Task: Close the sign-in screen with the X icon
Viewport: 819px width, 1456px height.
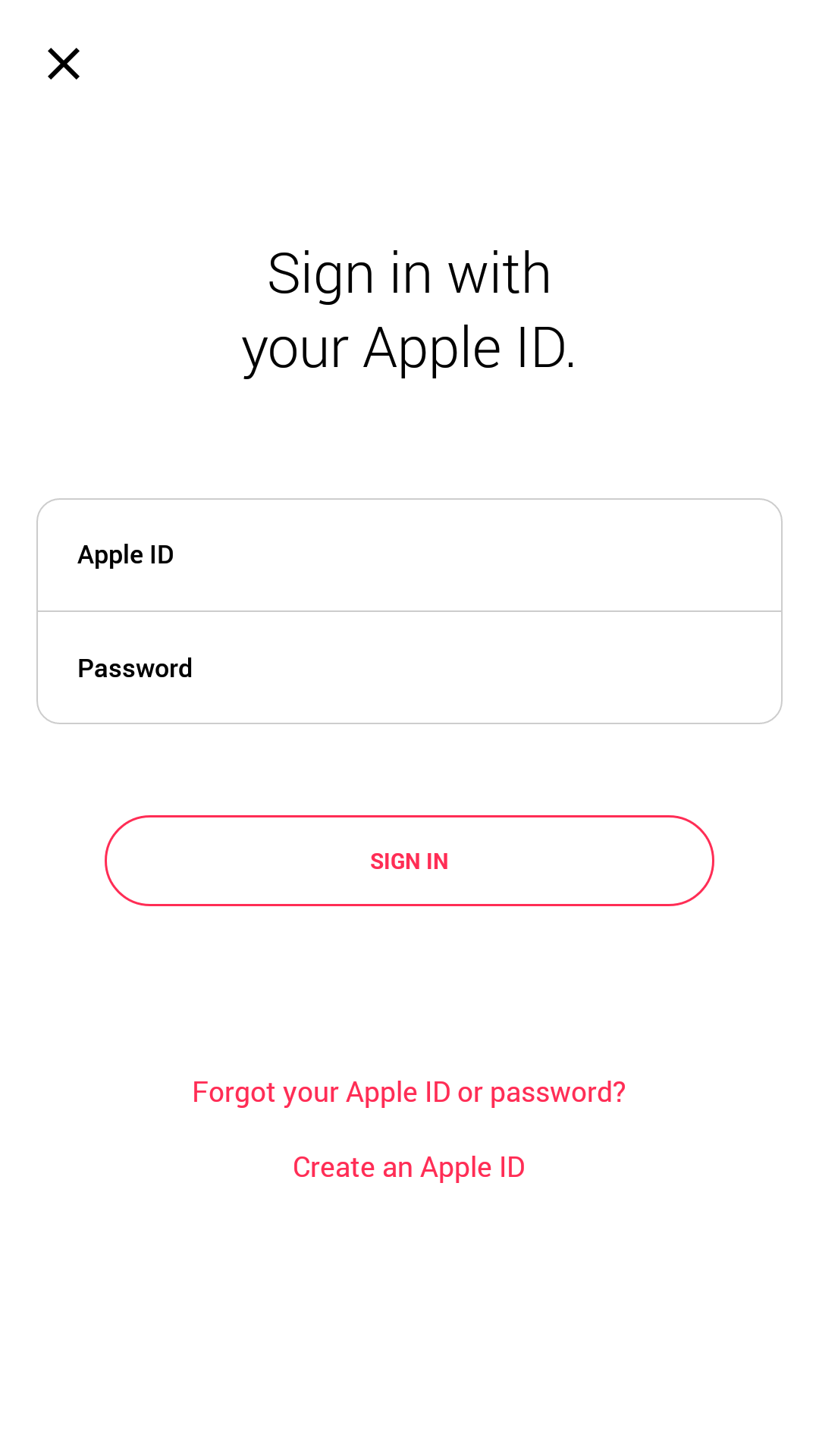Action: click(x=64, y=64)
